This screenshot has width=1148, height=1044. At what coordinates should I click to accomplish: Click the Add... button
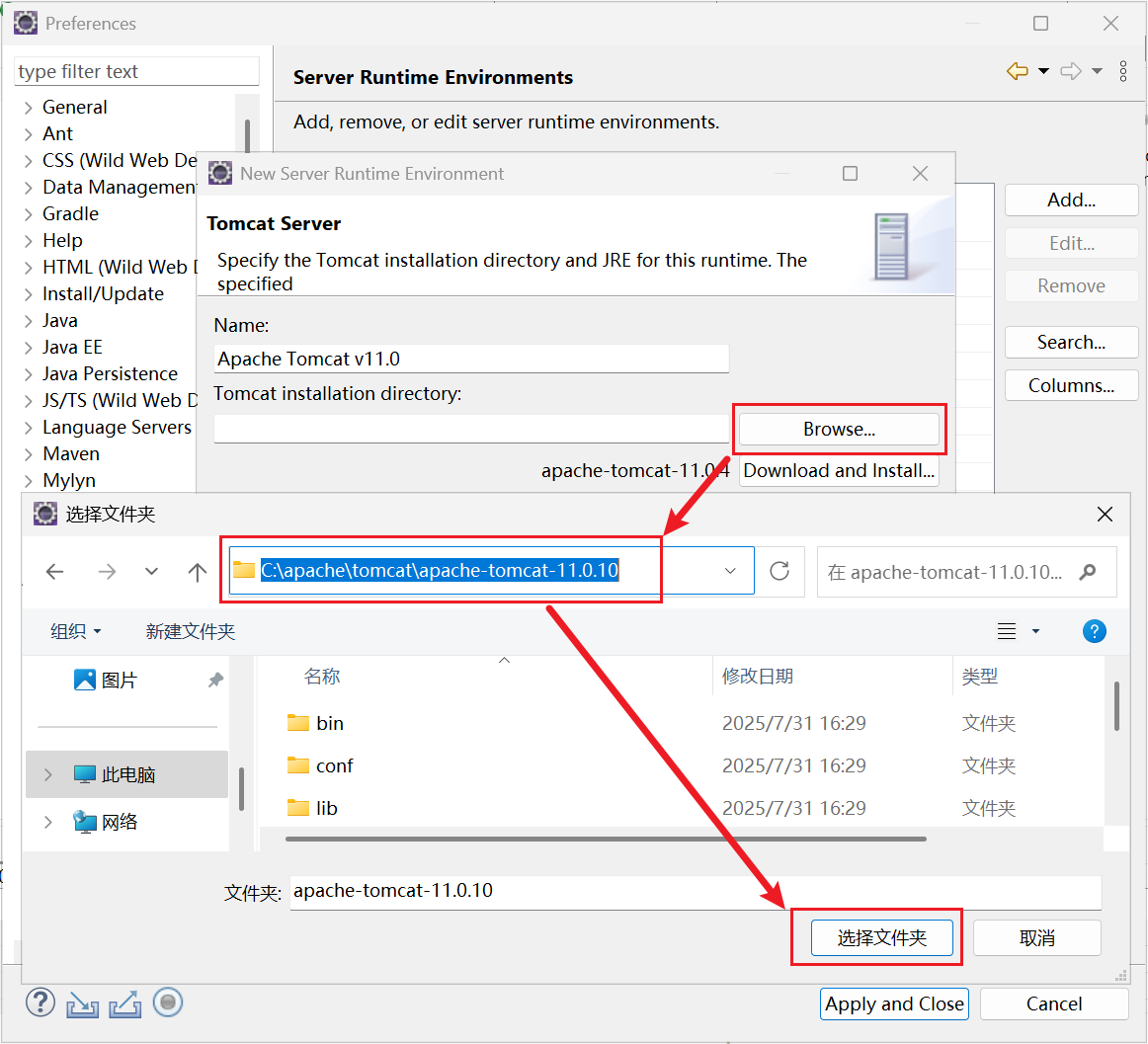pos(1071,200)
